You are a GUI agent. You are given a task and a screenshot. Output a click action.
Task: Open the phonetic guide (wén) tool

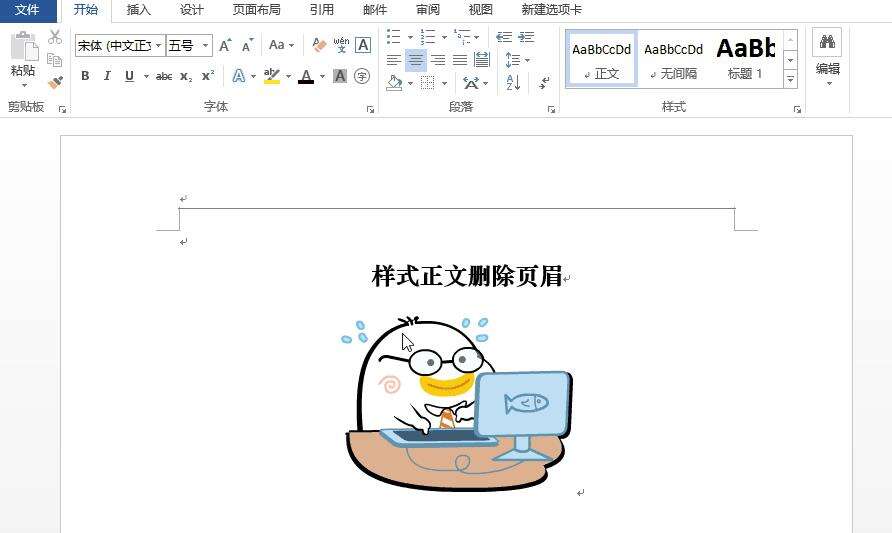tap(341, 45)
